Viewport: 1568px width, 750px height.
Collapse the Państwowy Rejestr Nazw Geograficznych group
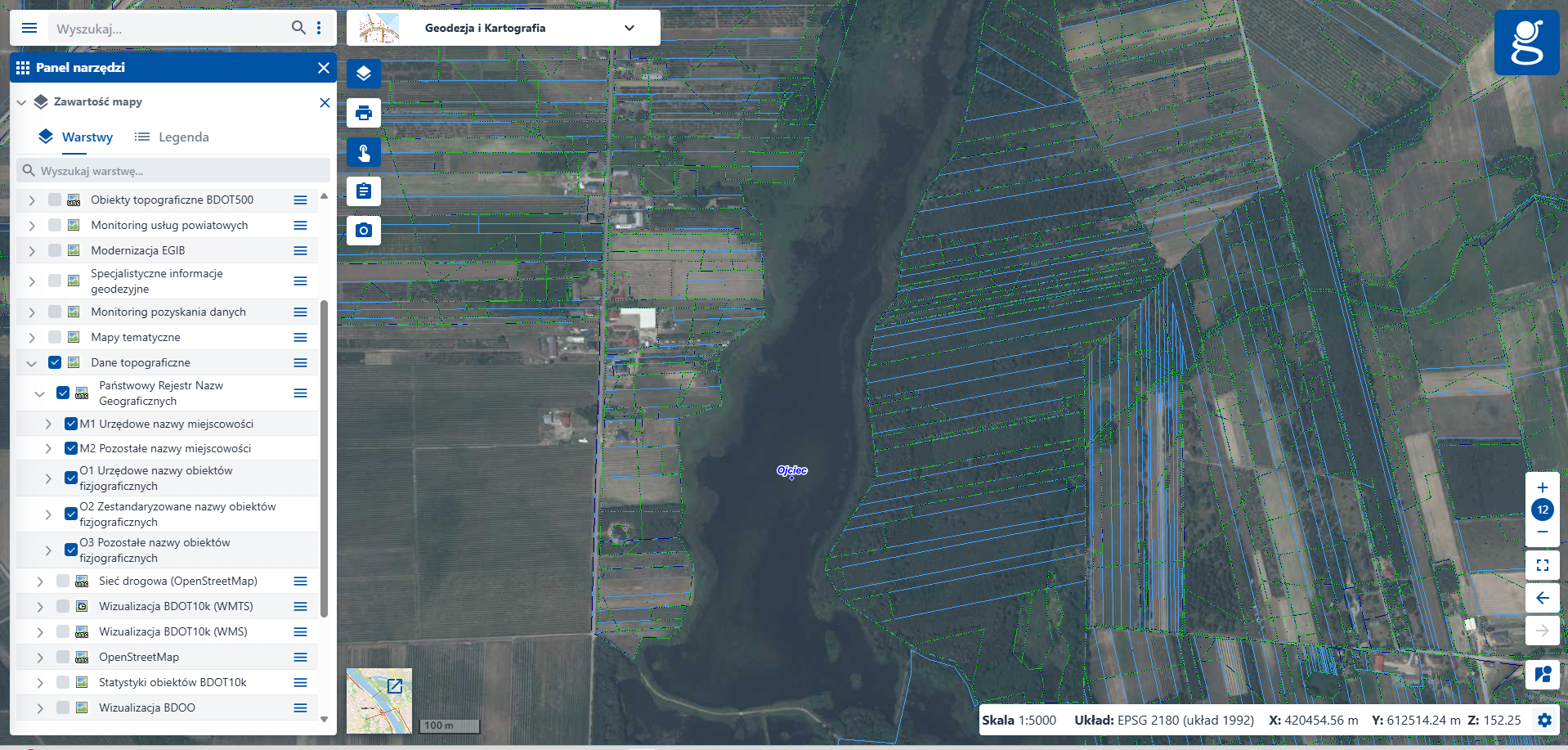click(x=39, y=393)
